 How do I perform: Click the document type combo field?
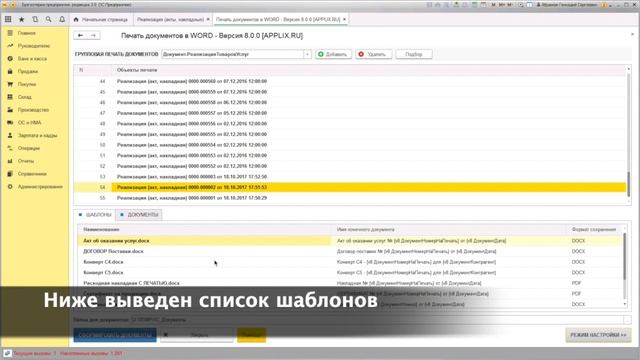(232, 54)
